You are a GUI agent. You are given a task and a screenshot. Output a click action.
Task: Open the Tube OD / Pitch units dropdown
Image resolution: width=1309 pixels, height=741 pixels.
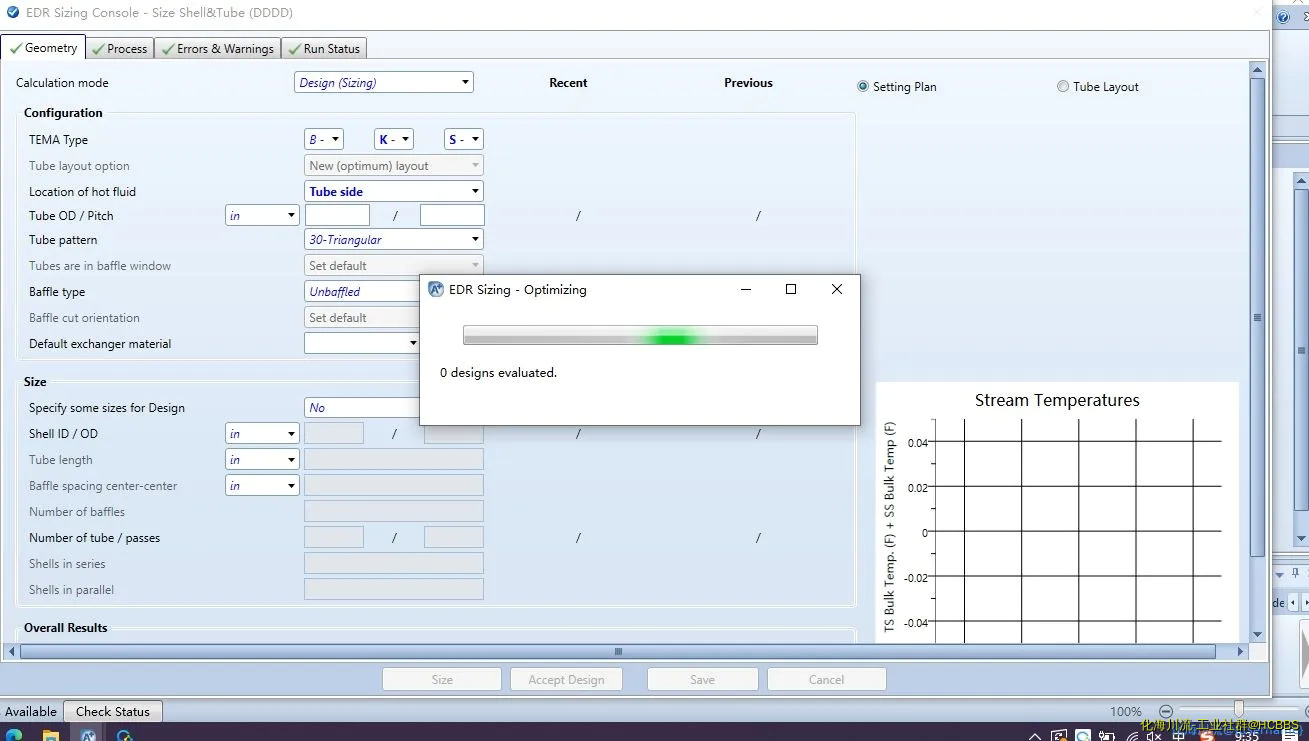coord(262,215)
